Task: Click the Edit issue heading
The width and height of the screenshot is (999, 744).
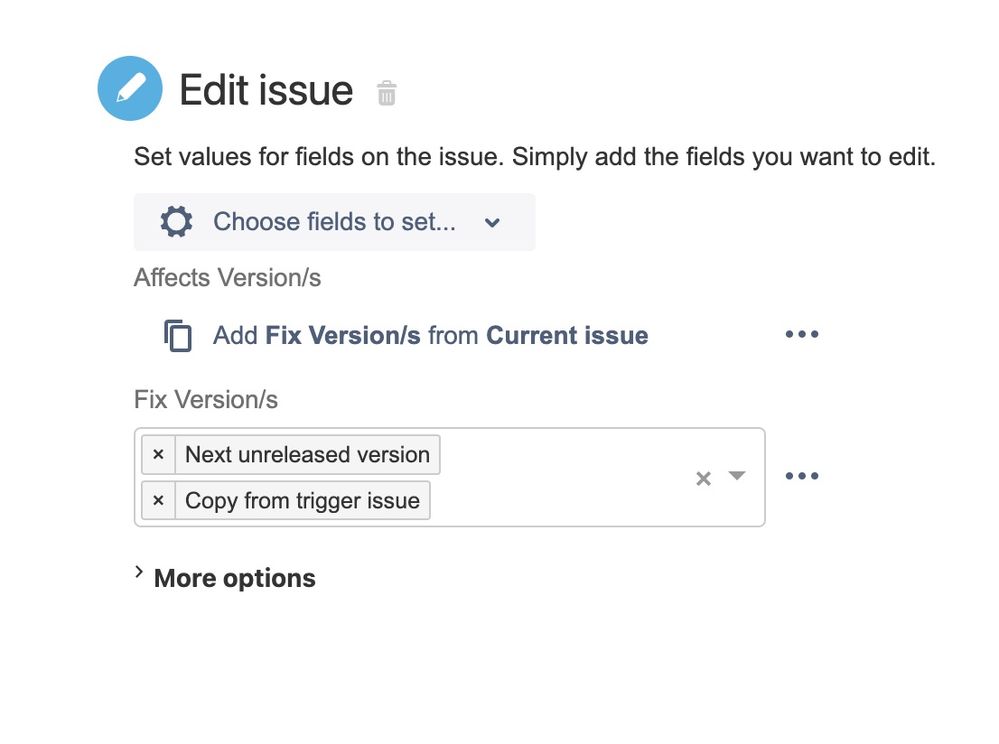Action: click(x=266, y=90)
